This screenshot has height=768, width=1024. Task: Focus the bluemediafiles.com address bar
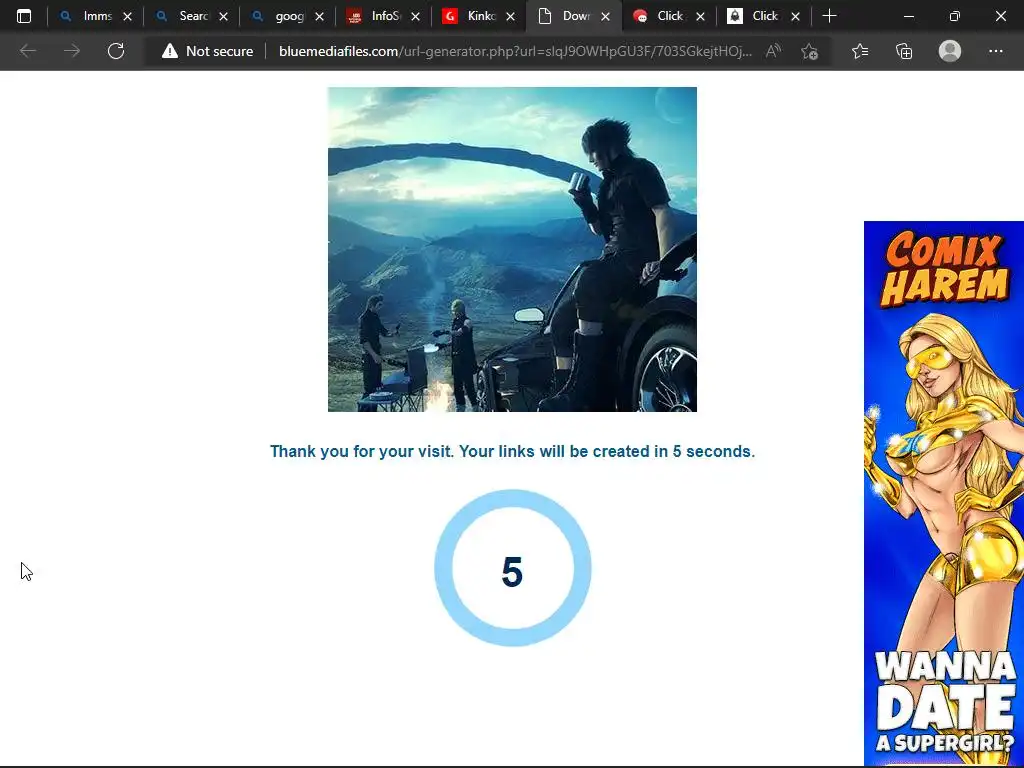click(x=515, y=51)
